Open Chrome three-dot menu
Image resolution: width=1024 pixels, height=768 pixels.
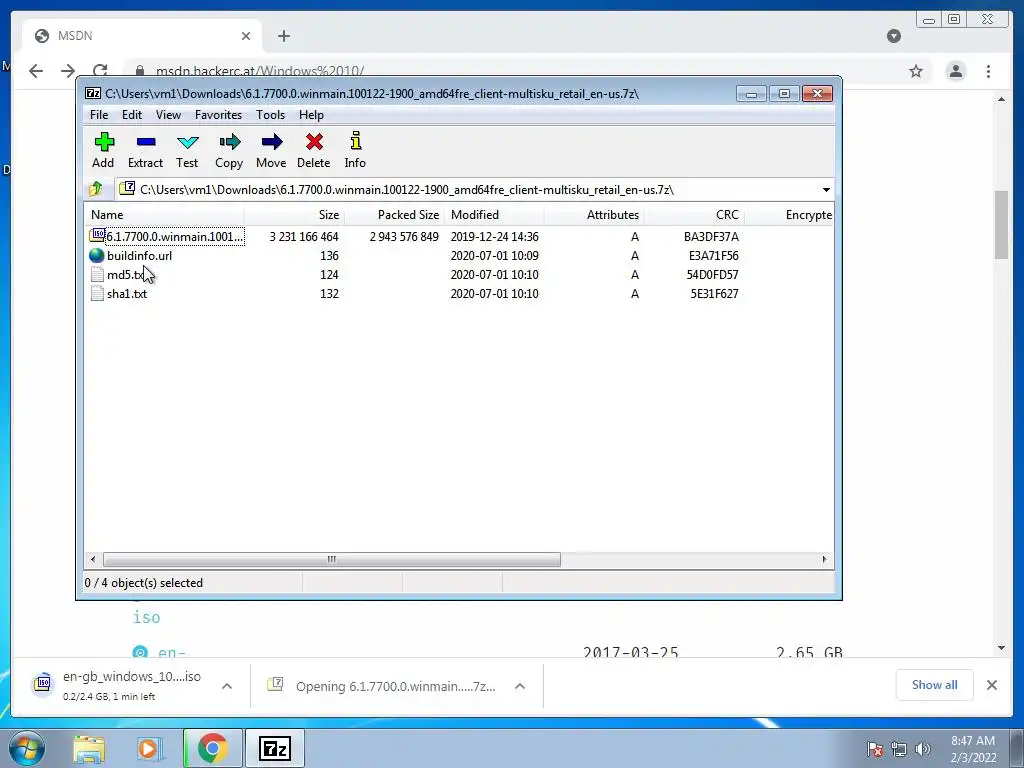click(x=988, y=71)
